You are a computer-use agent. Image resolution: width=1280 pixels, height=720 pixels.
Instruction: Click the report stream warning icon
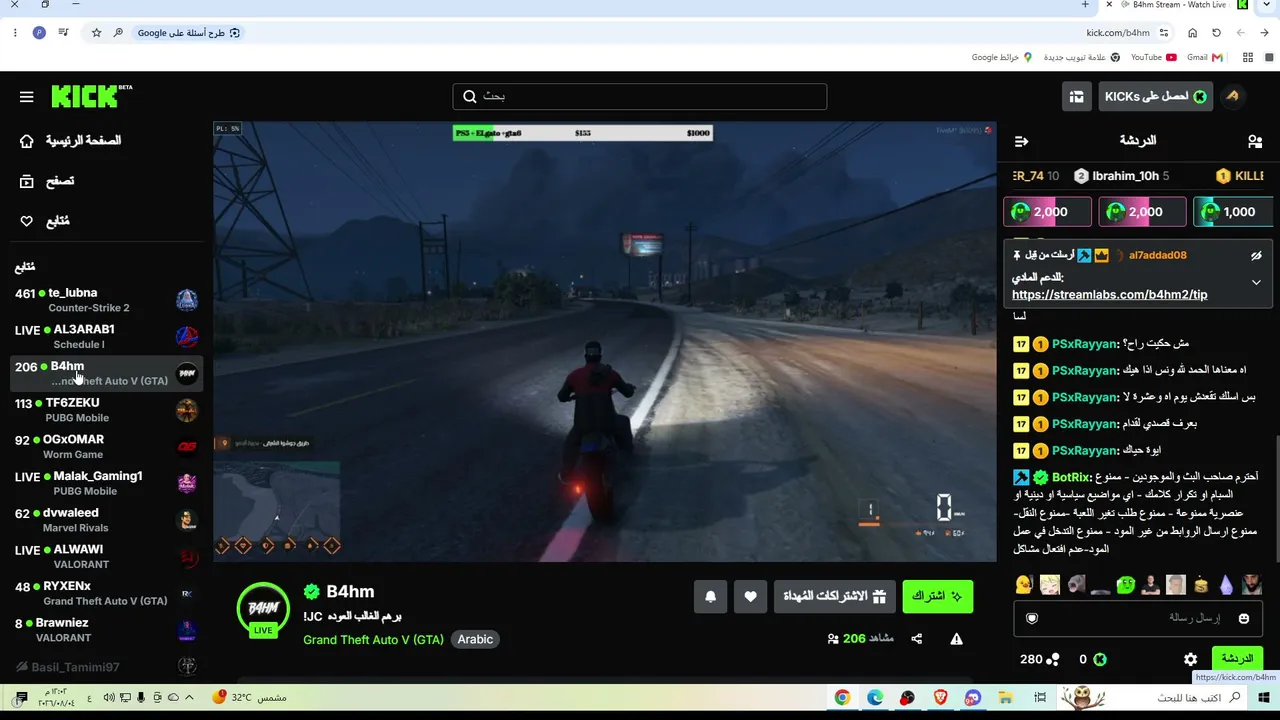click(956, 639)
